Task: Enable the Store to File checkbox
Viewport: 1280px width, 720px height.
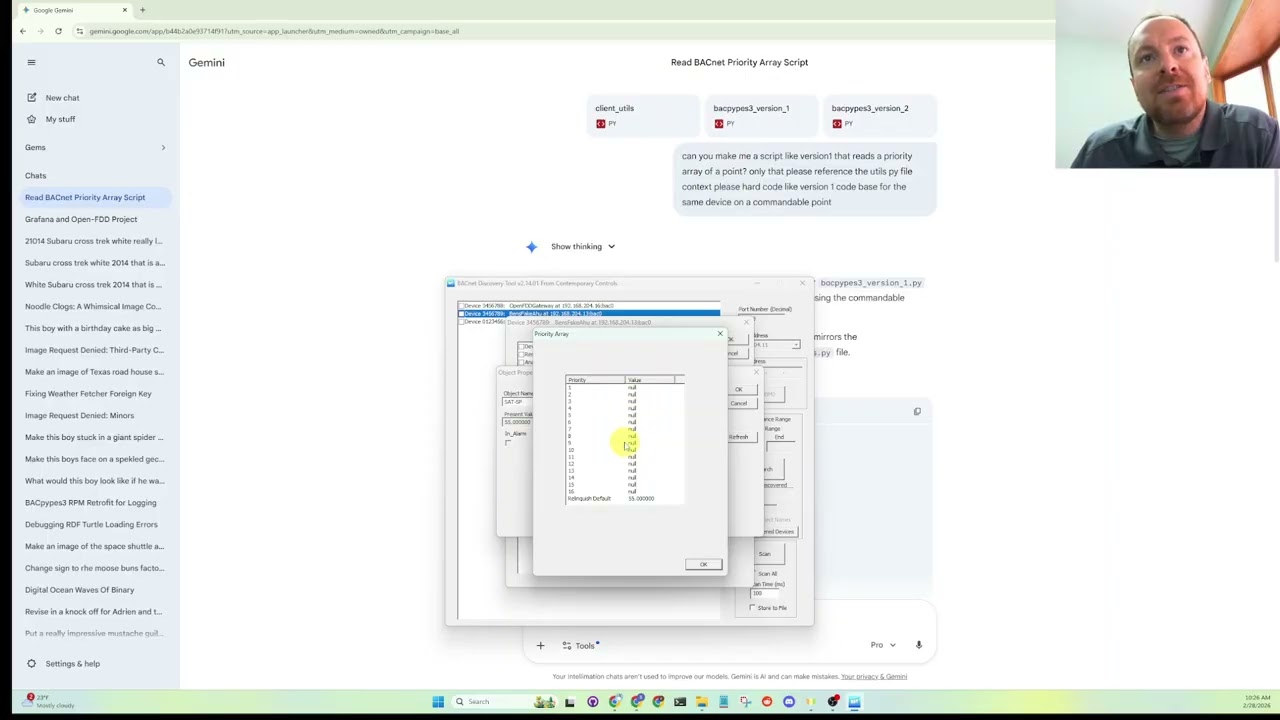Action: [753, 608]
